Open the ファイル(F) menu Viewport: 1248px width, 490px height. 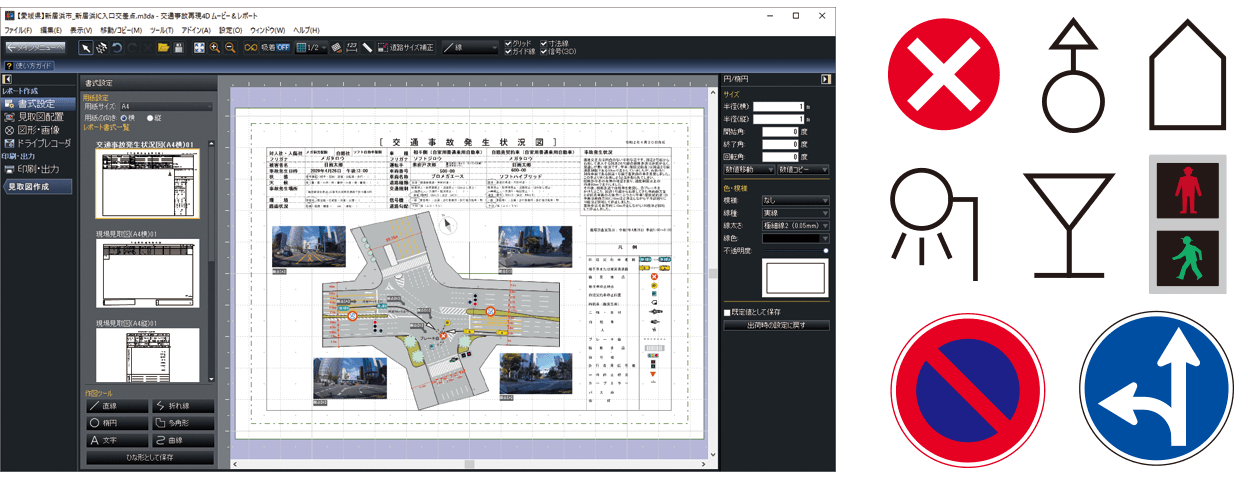[18, 30]
